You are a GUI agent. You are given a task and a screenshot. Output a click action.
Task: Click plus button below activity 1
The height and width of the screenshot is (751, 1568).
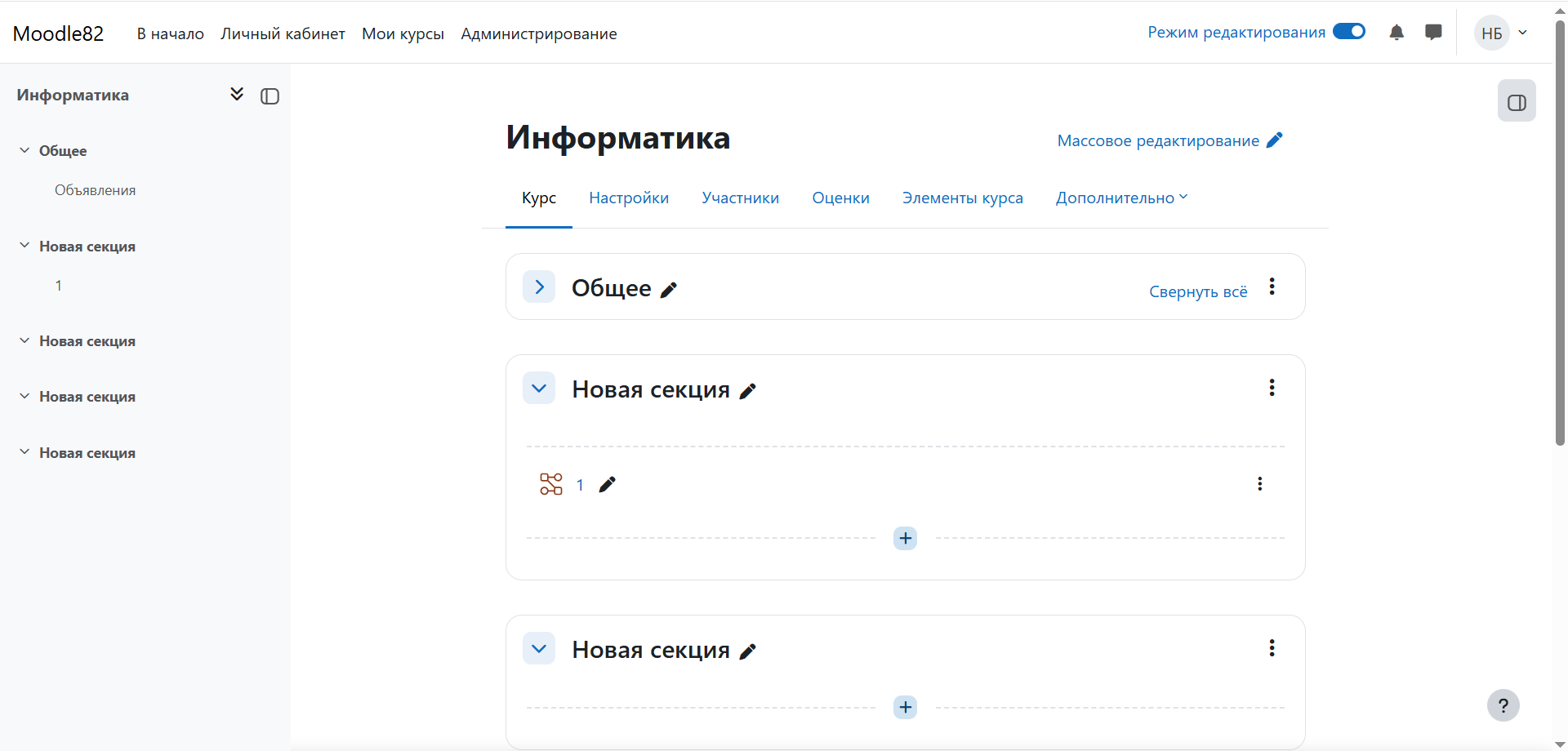[x=905, y=539]
